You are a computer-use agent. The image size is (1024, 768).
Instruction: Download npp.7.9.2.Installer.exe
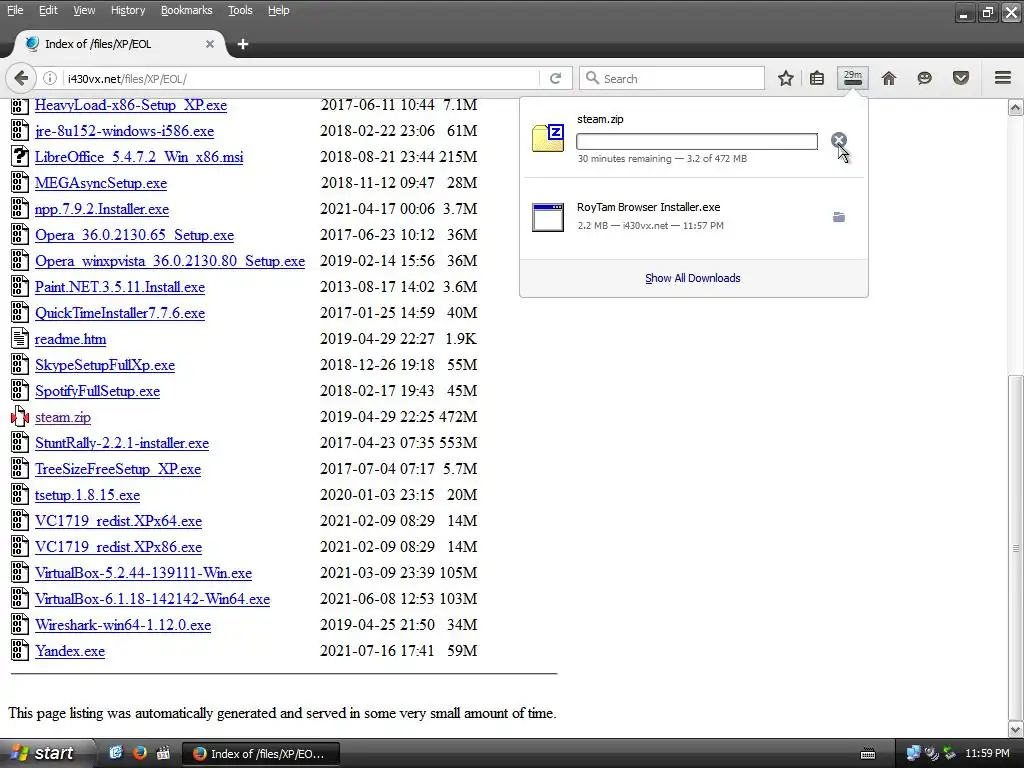click(102, 209)
